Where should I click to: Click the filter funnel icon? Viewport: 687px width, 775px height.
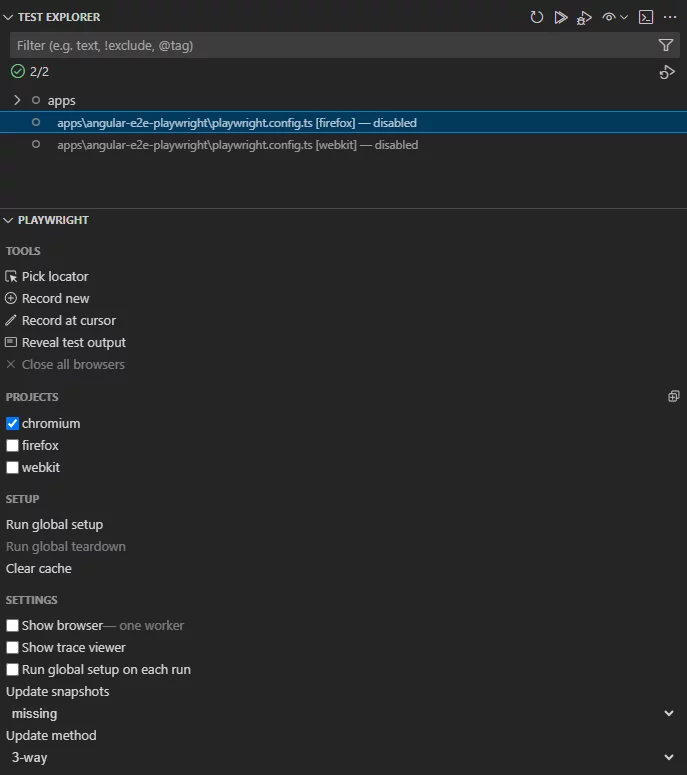click(x=666, y=45)
